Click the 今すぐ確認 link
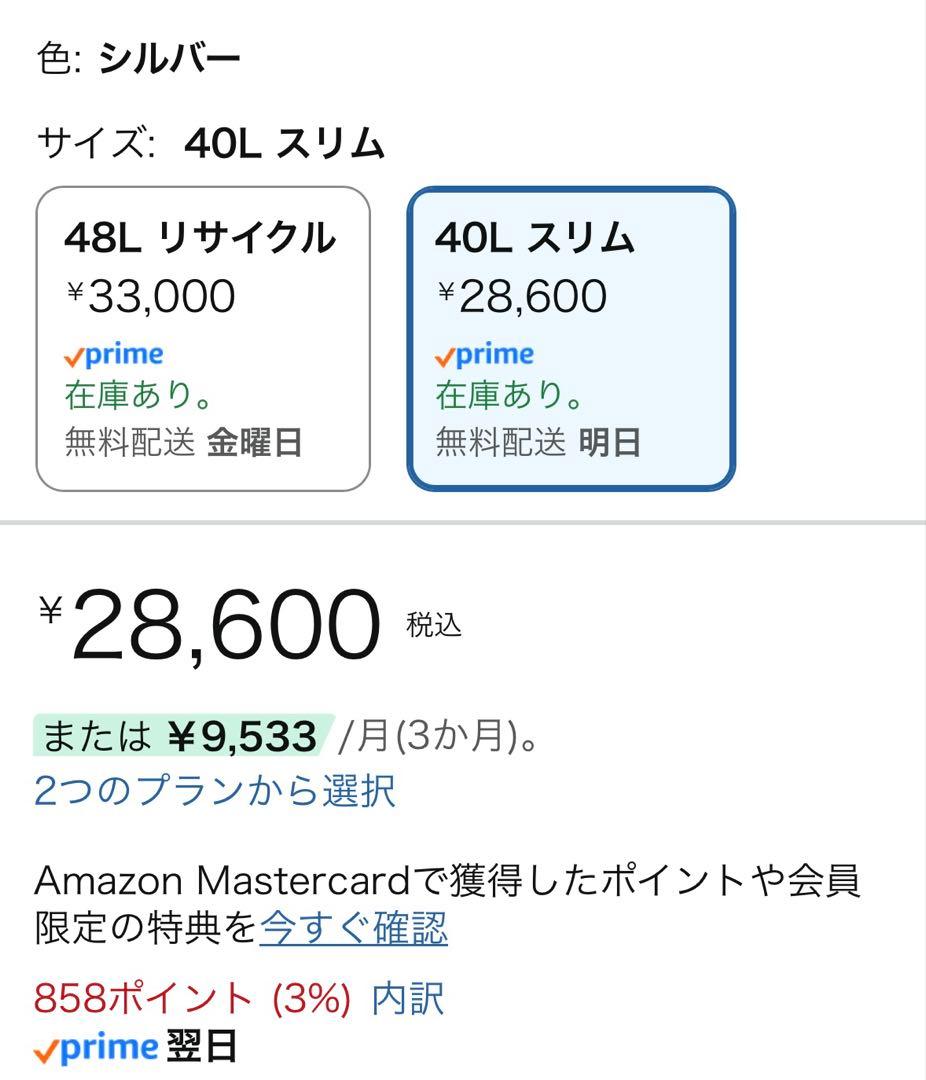This screenshot has height=1080, width=926. pos(354,928)
